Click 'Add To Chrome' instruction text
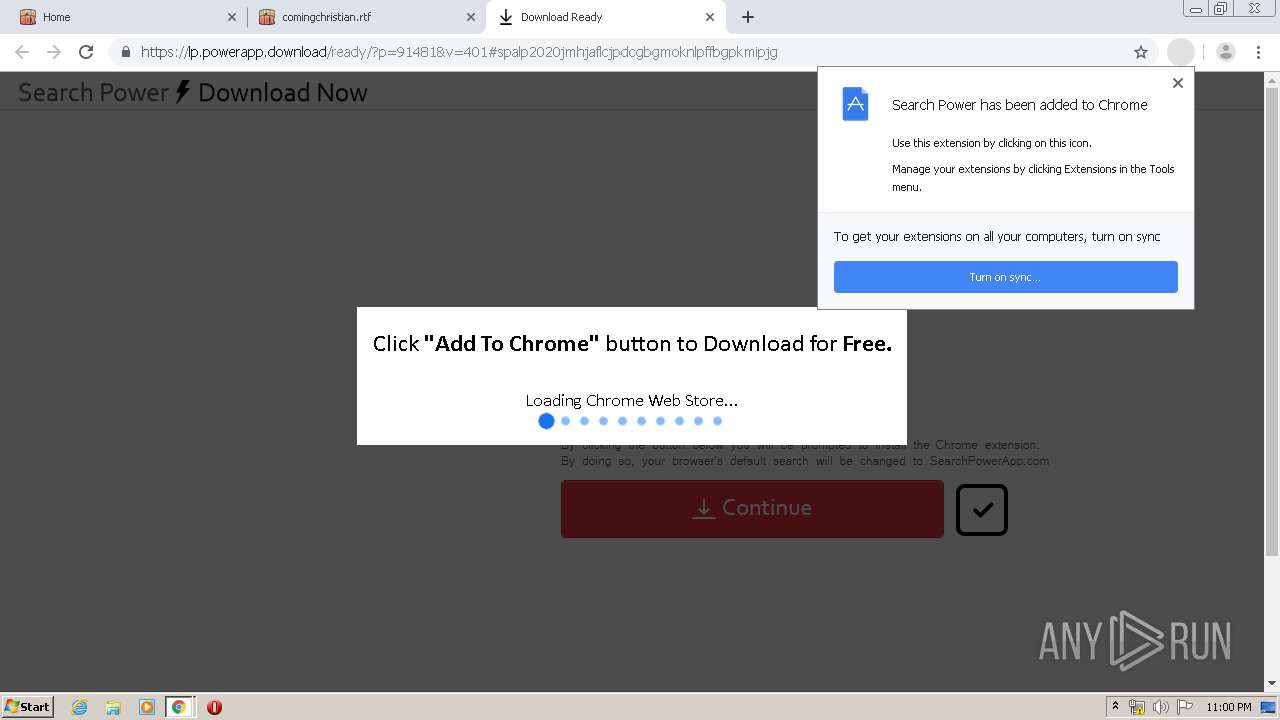Viewport: 1280px width, 720px height. (x=632, y=344)
